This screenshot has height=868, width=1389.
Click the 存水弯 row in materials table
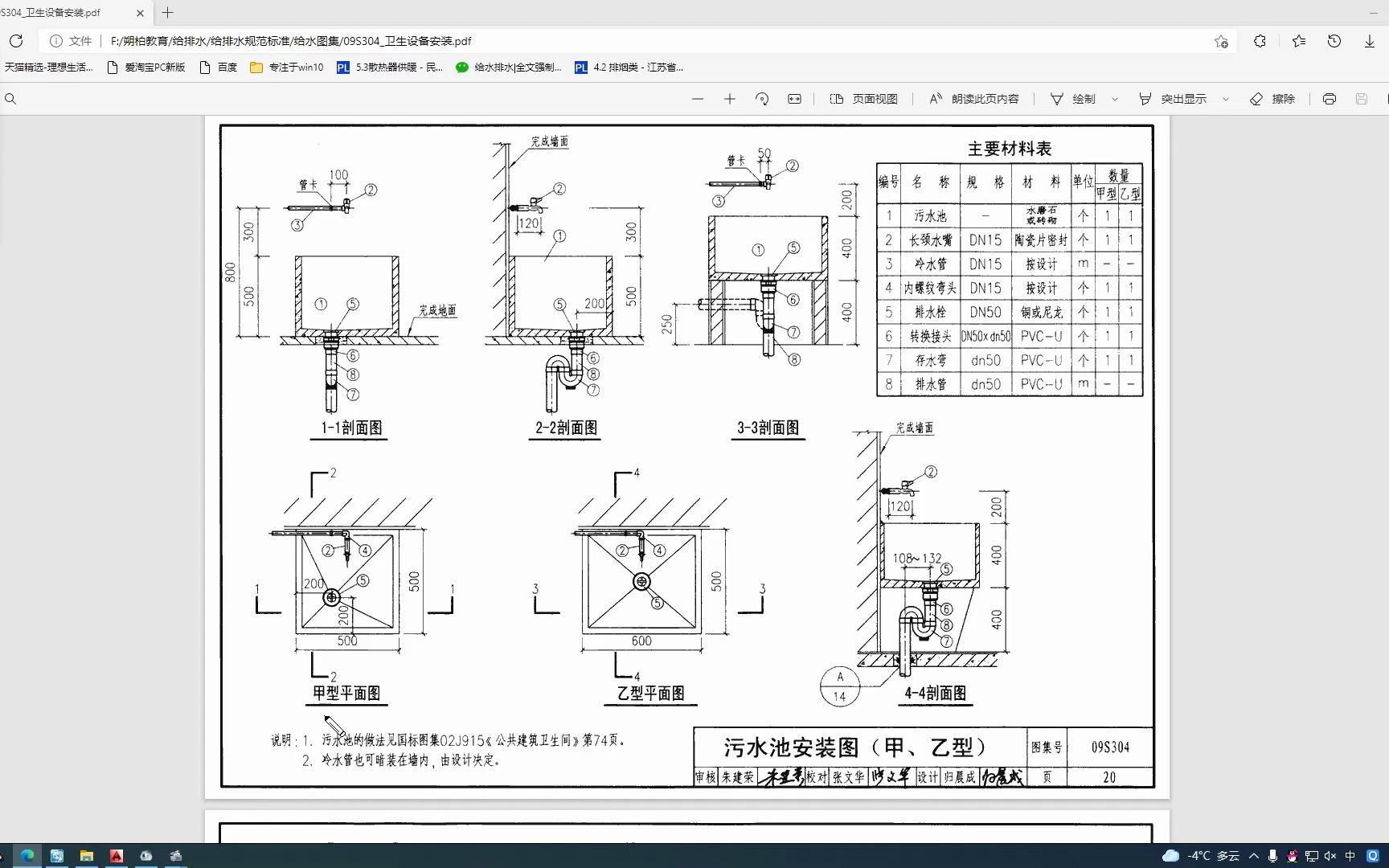1010,360
